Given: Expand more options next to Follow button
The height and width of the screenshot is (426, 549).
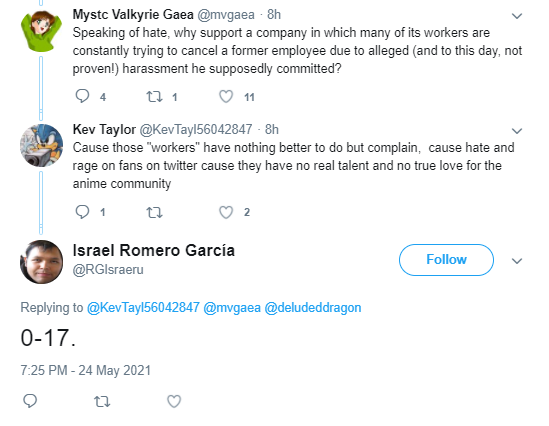Looking at the screenshot, I should tap(517, 261).
